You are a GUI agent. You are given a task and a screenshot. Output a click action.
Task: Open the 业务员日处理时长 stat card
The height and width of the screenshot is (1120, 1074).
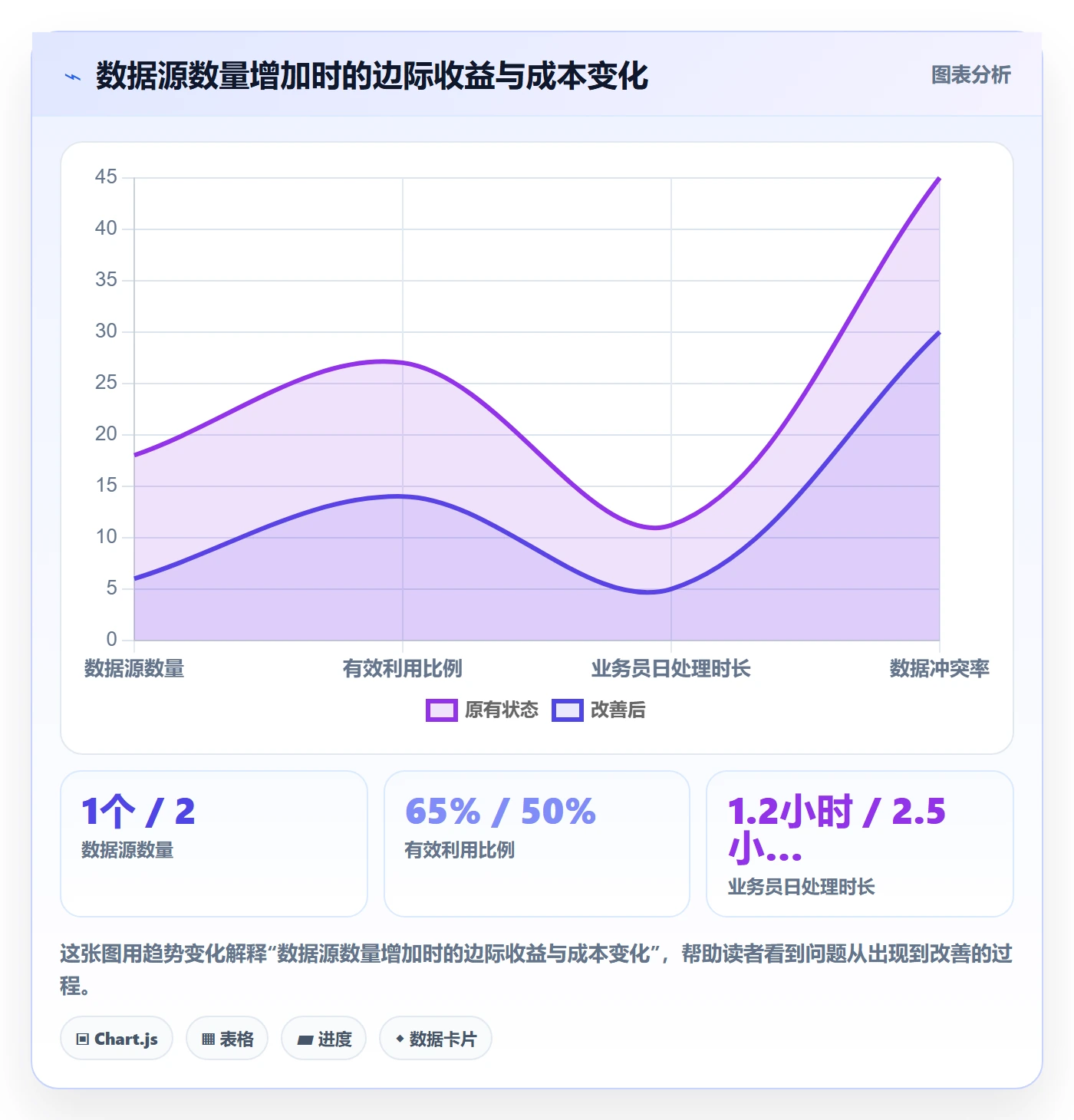click(x=860, y=844)
